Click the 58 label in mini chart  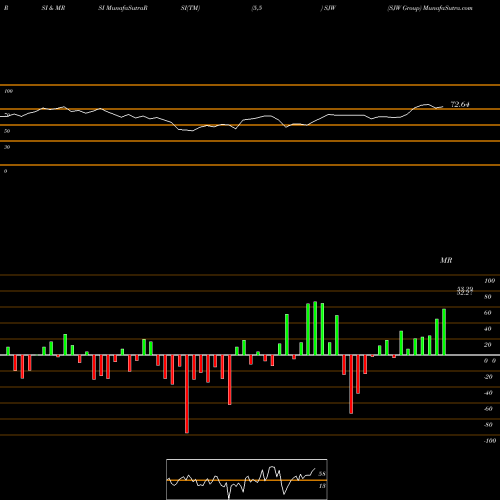pos(322,474)
